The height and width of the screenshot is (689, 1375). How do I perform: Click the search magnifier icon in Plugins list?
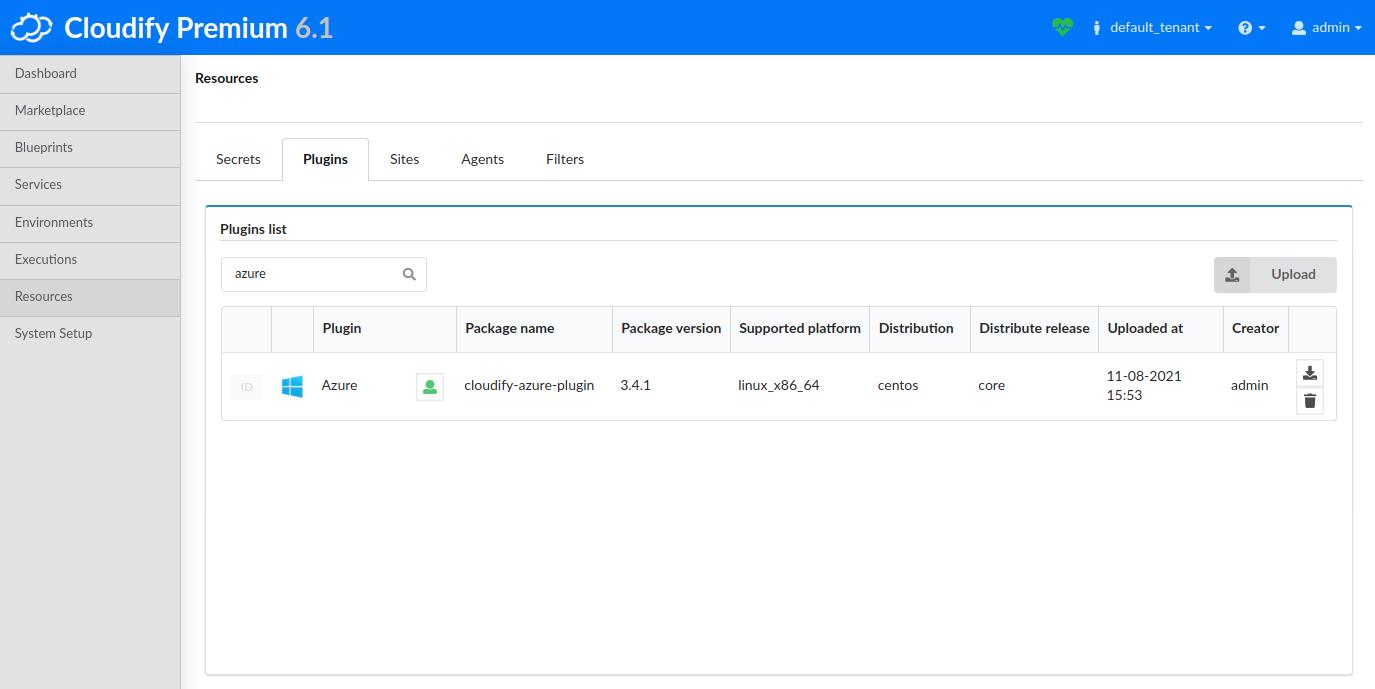409,273
